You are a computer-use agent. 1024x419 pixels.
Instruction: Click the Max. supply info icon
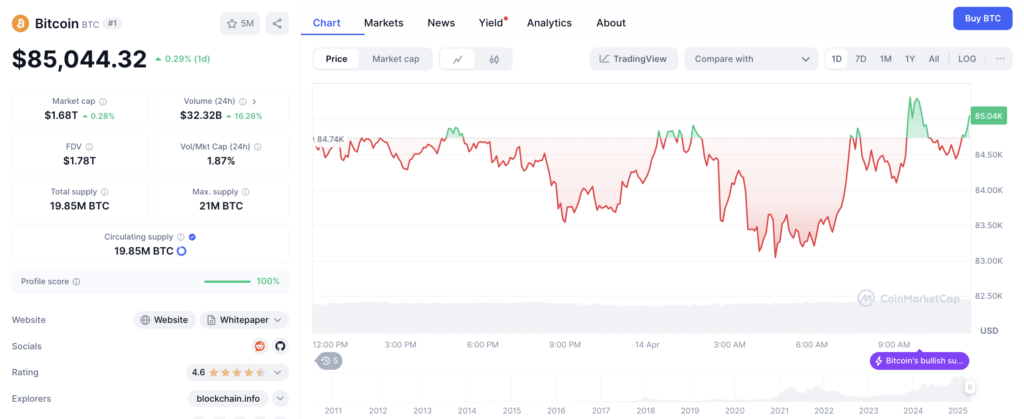click(246, 192)
